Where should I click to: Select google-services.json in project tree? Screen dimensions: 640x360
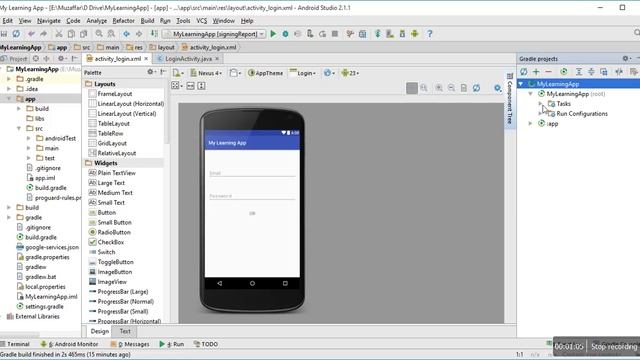52,247
